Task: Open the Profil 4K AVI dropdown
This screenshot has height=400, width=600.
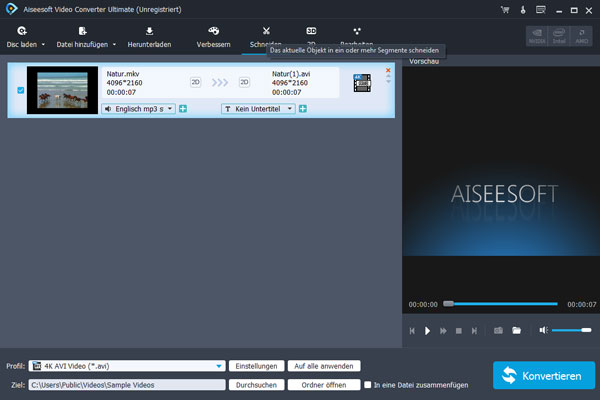Action: click(x=220, y=366)
